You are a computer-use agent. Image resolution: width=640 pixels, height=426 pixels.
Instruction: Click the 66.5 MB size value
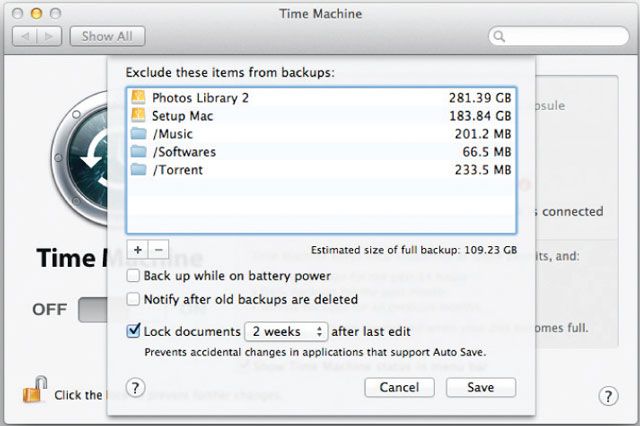point(487,152)
